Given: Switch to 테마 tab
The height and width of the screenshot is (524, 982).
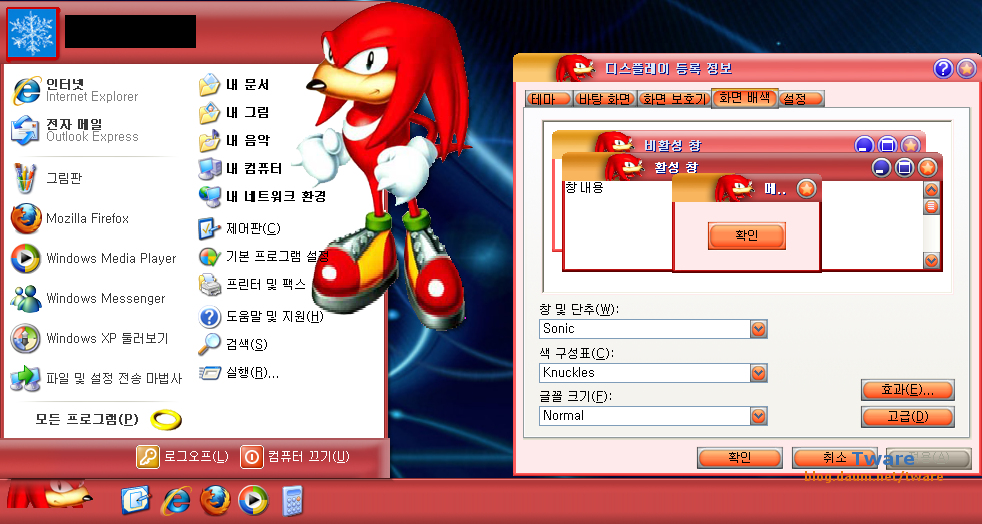Looking at the screenshot, I should tap(550, 99).
